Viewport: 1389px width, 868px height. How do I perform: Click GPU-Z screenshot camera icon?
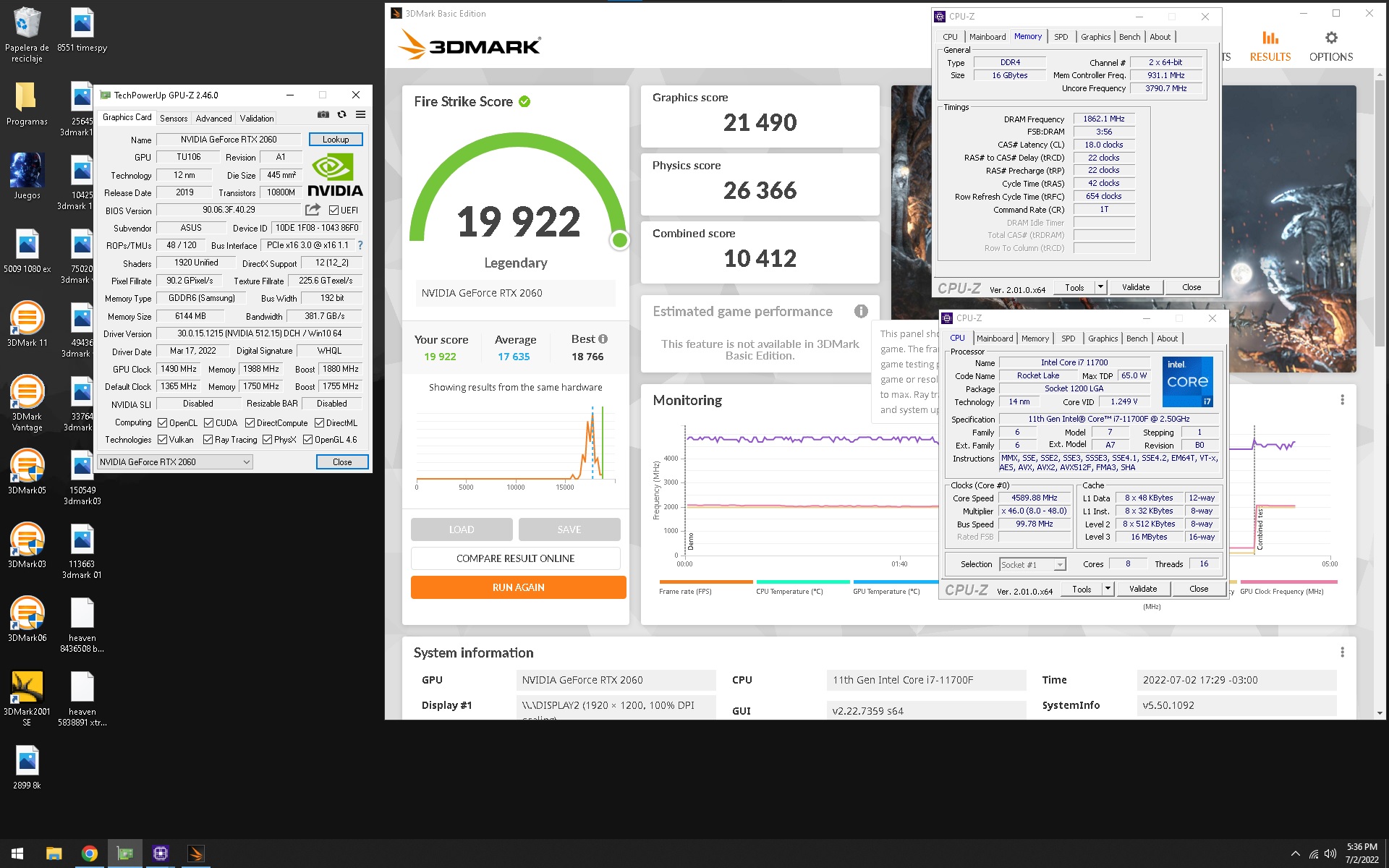[323, 114]
